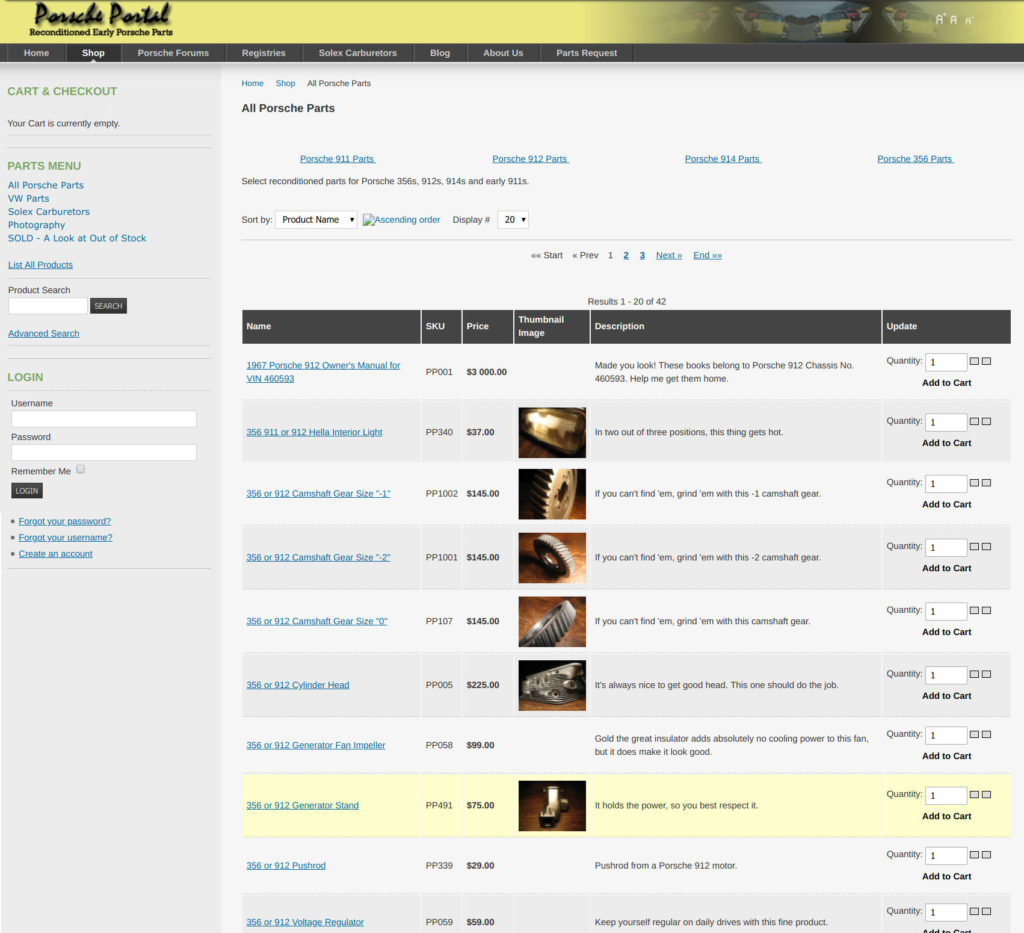Reset font size with the middle A icon
The width and height of the screenshot is (1024, 933).
click(x=953, y=20)
